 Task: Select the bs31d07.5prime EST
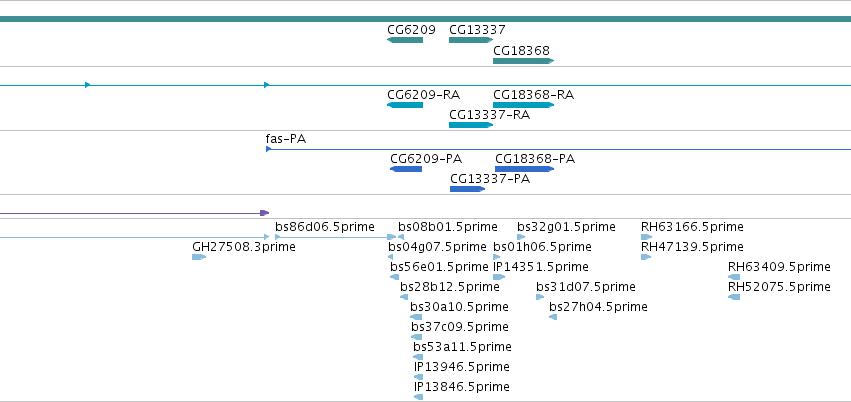pos(540,297)
